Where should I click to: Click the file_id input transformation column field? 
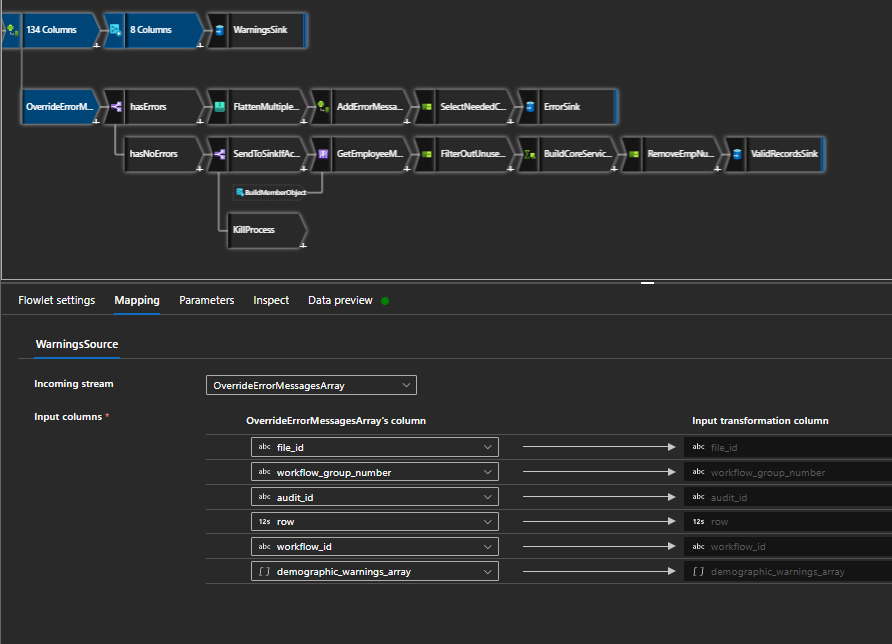click(788, 447)
